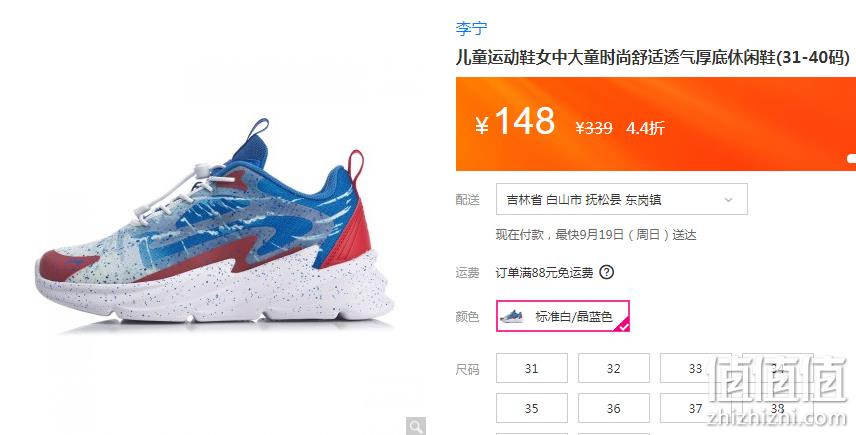
Task: Pick size 34 option
Action: (x=777, y=368)
